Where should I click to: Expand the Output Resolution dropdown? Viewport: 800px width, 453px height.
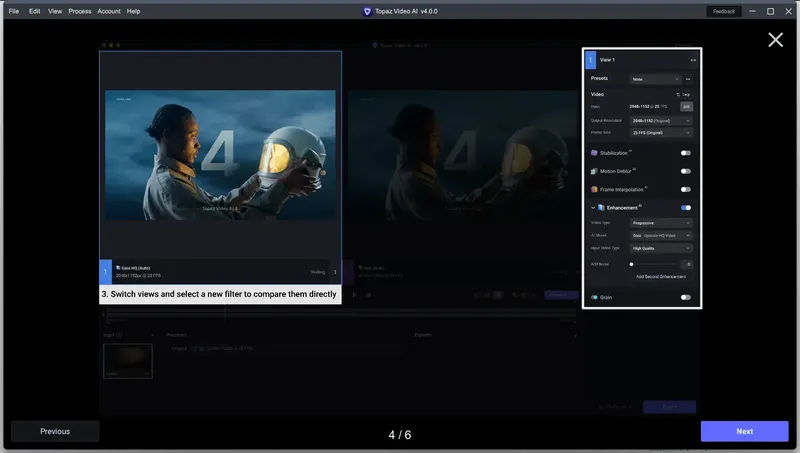coord(661,120)
